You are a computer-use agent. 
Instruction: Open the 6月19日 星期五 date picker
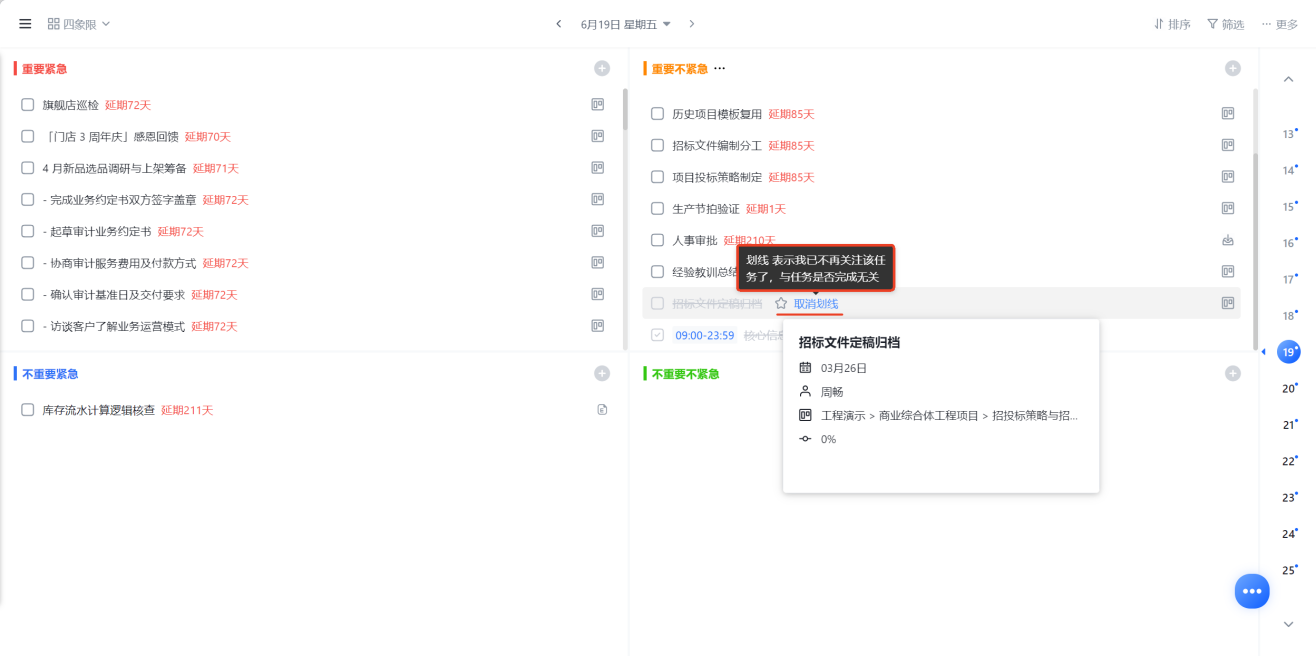point(625,24)
